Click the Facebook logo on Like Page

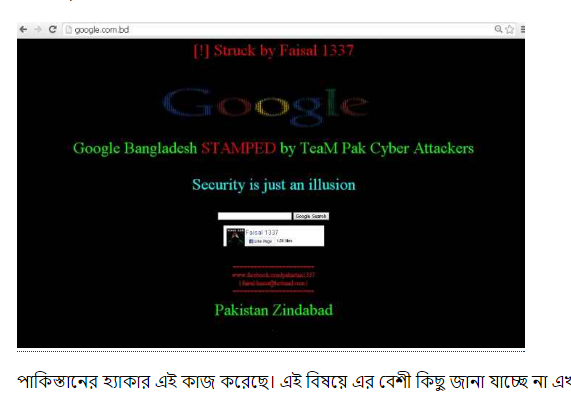(251, 241)
